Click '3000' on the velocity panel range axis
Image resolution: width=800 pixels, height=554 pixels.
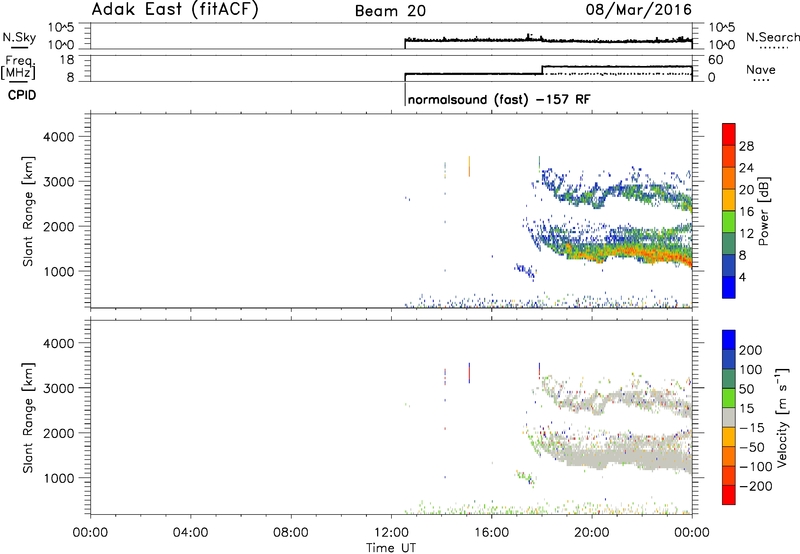pos(59,388)
